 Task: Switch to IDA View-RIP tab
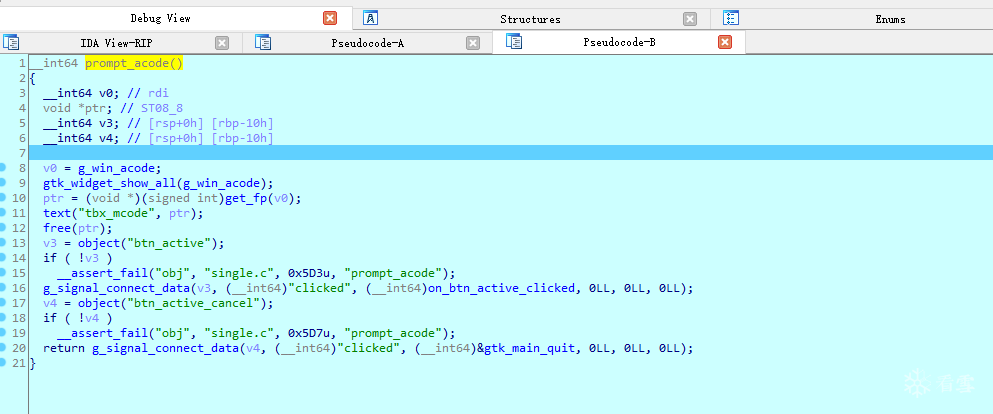pyautogui.click(x=116, y=43)
